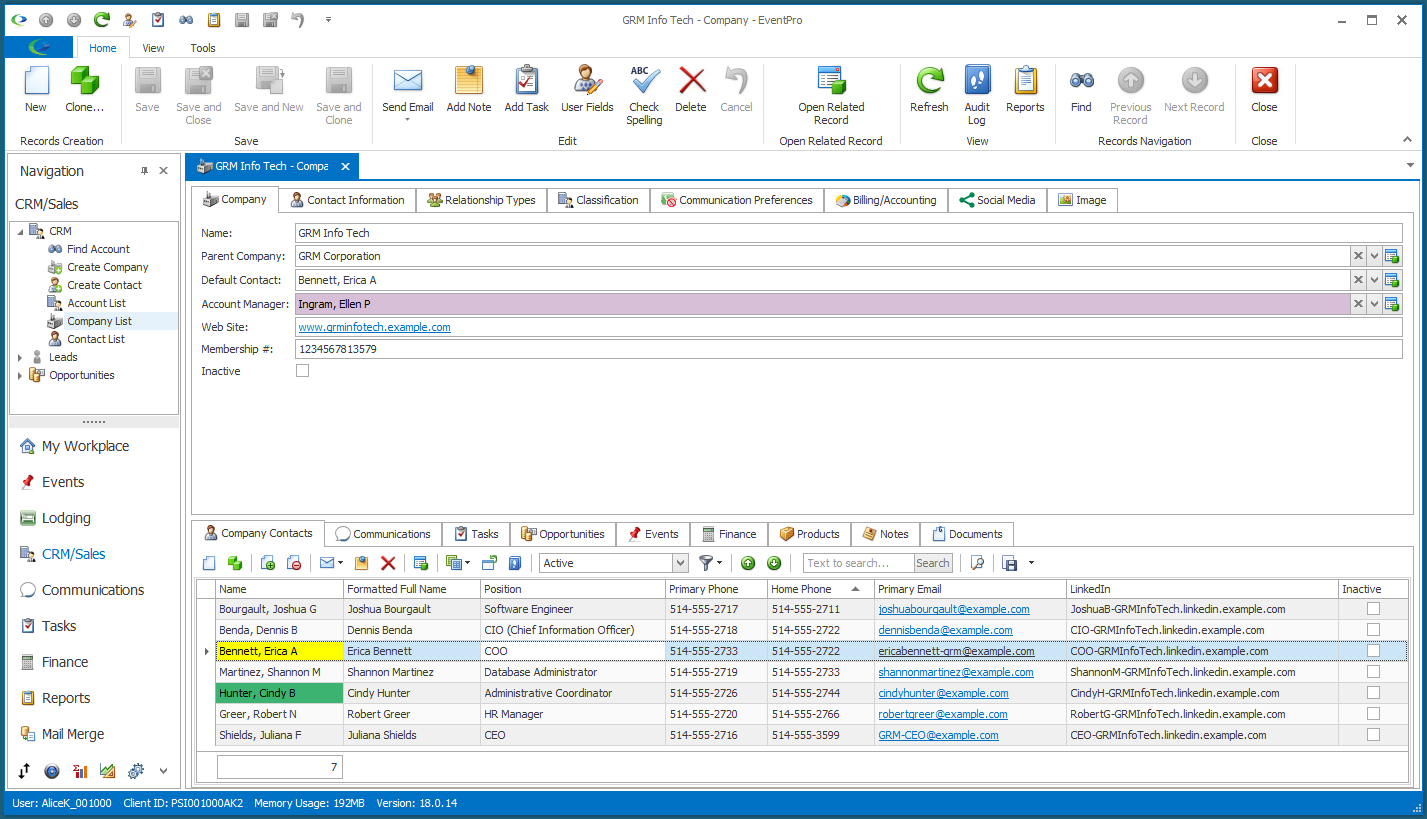
Task: Toggle Inactive checkbox for Shannon Martinez
Action: point(1373,672)
